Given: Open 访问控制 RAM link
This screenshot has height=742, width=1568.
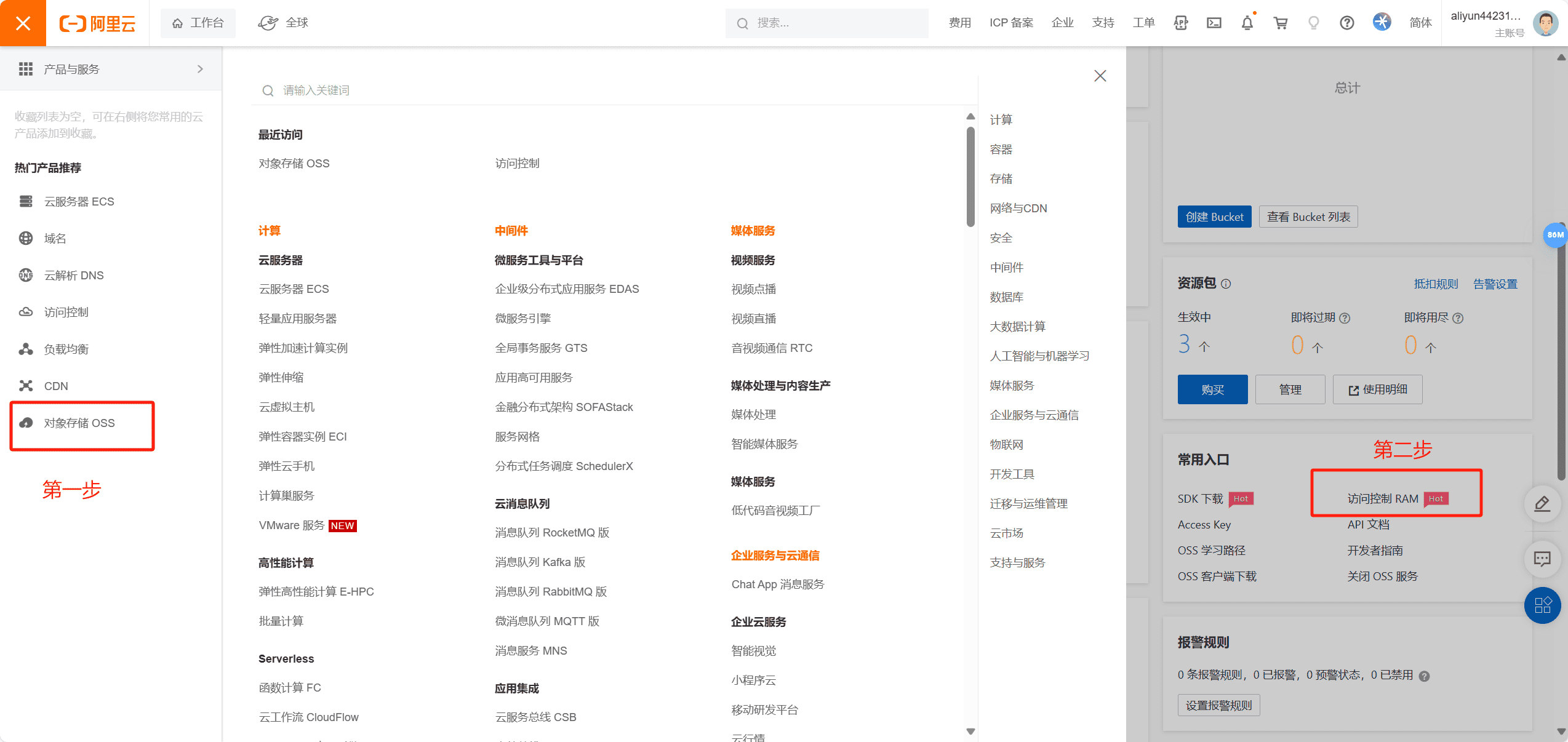Looking at the screenshot, I should [x=1383, y=498].
